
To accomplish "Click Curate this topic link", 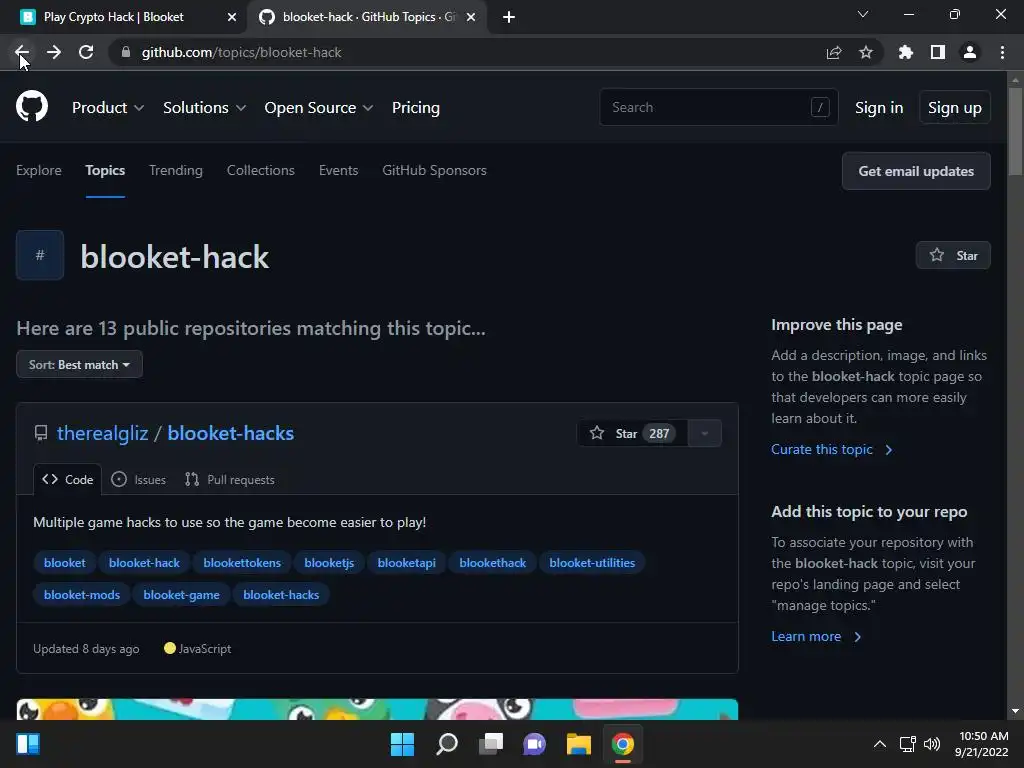I will 831,449.
